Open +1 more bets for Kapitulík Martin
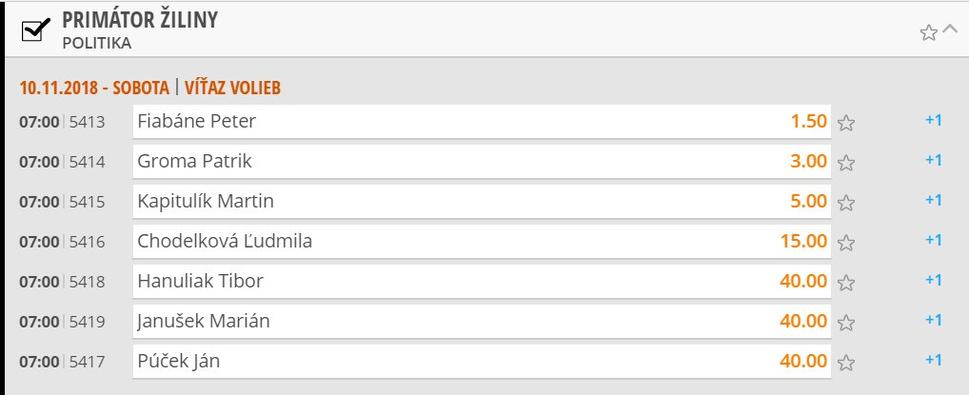The image size is (969, 395). [933, 200]
